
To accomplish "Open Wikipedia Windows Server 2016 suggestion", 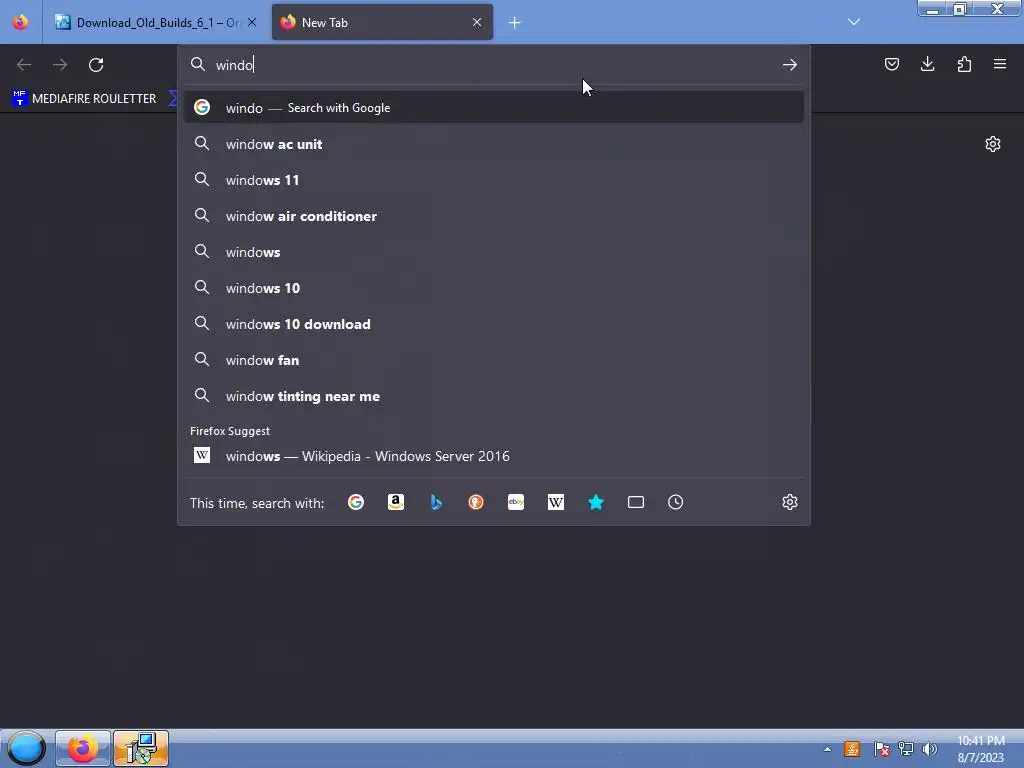I will (494, 456).
